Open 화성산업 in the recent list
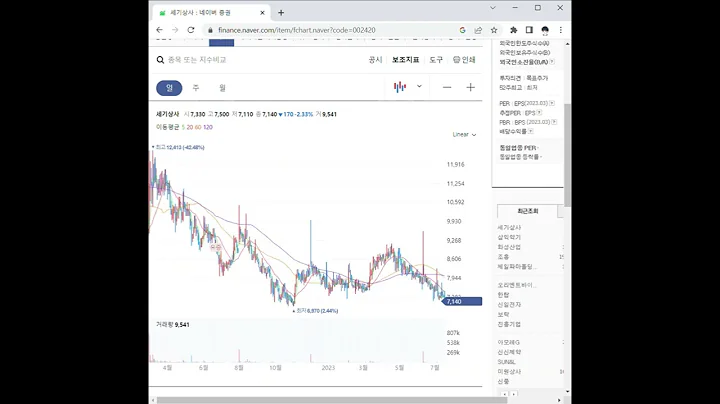Image resolution: width=720 pixels, height=404 pixels. tap(509, 247)
